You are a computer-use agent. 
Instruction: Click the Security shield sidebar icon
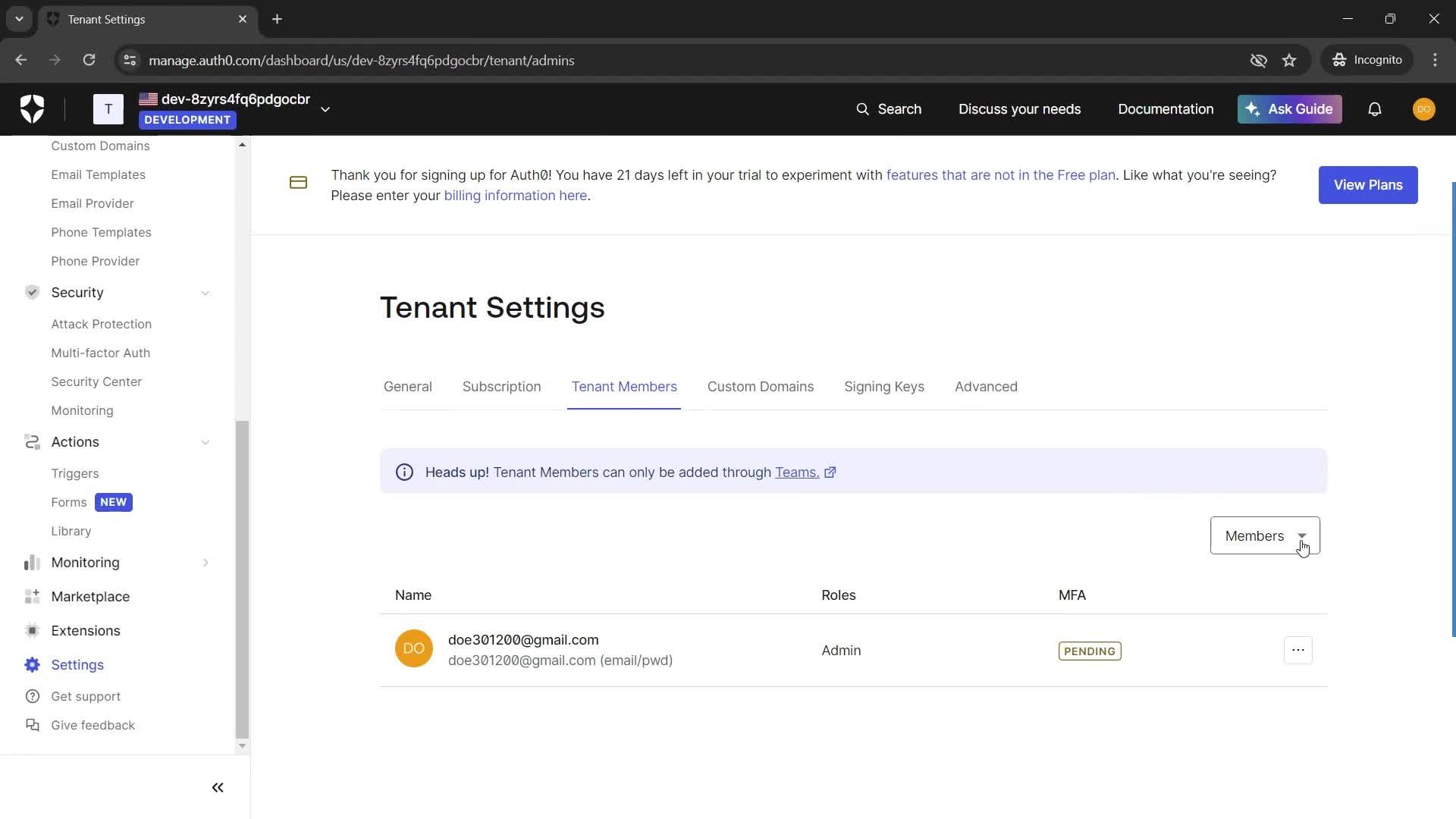click(x=32, y=293)
